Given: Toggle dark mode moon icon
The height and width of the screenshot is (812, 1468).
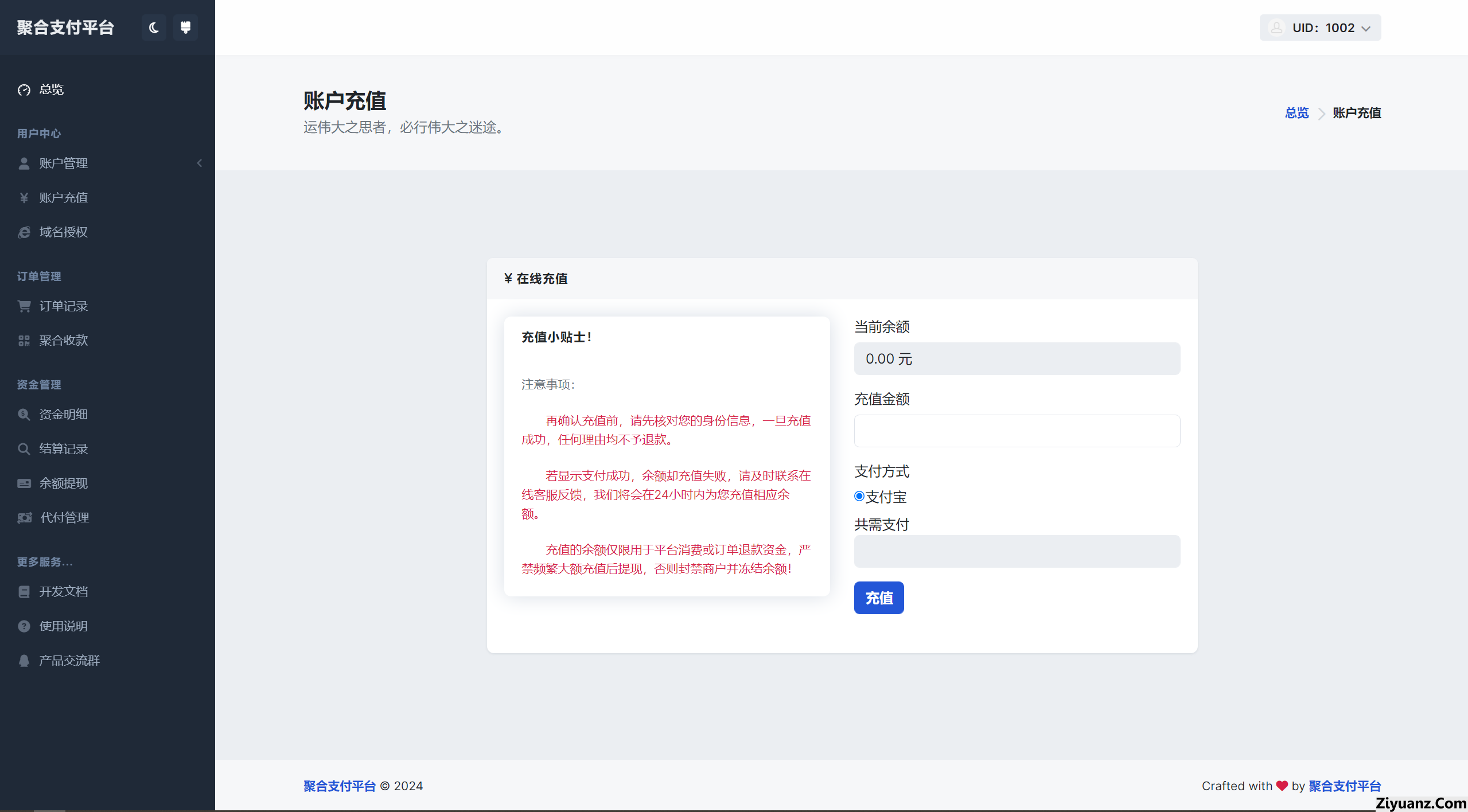Looking at the screenshot, I should pyautogui.click(x=154, y=28).
